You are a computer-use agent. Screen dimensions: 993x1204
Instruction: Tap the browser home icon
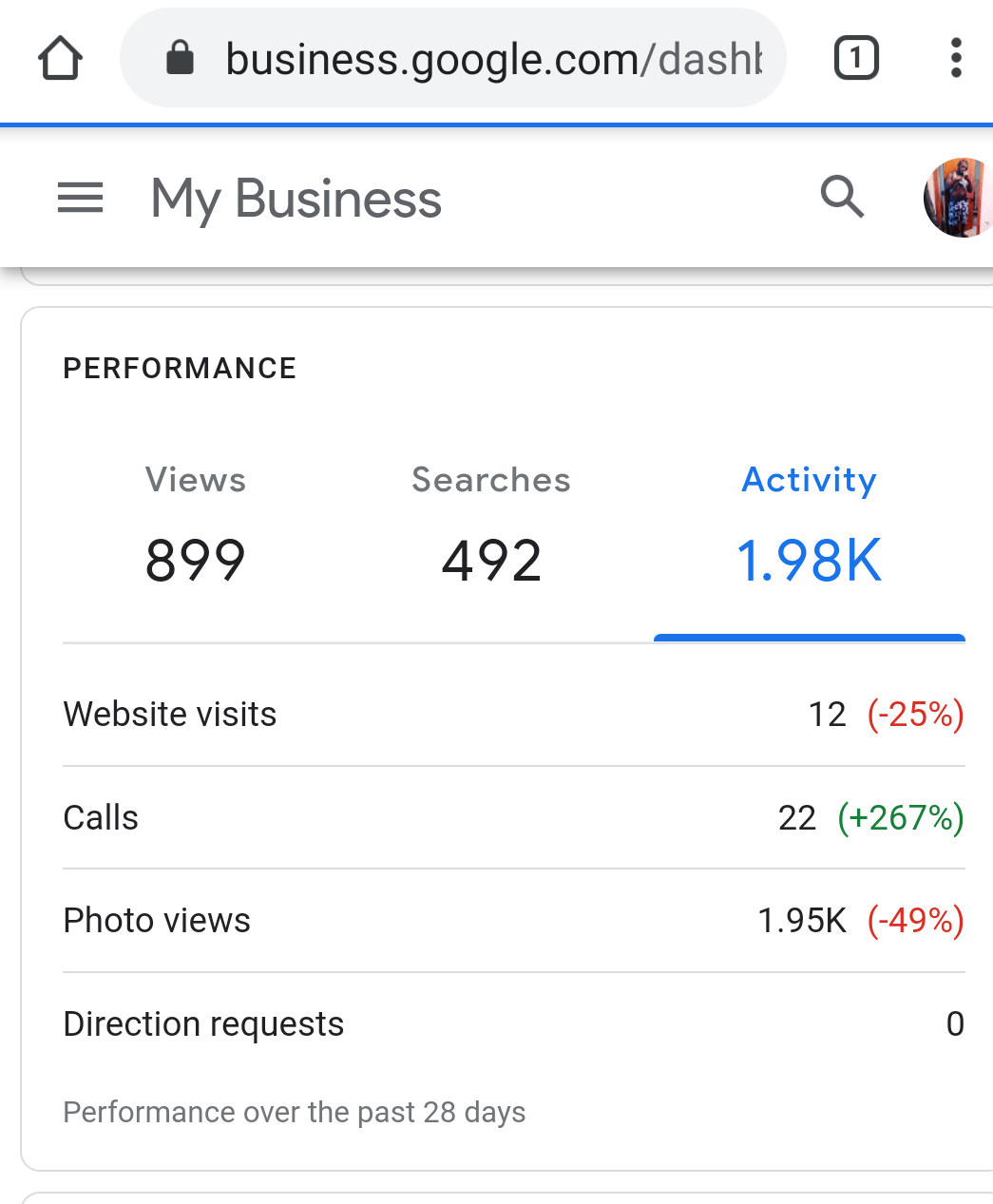[x=61, y=59]
